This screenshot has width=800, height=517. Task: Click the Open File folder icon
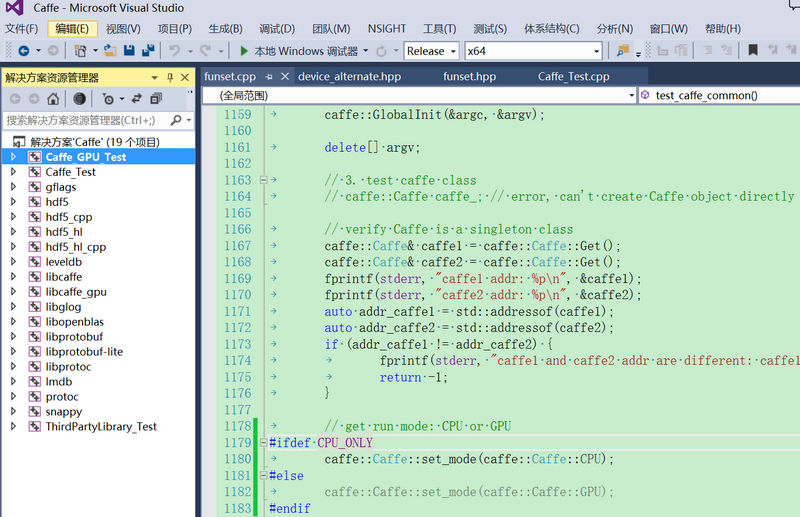point(110,51)
